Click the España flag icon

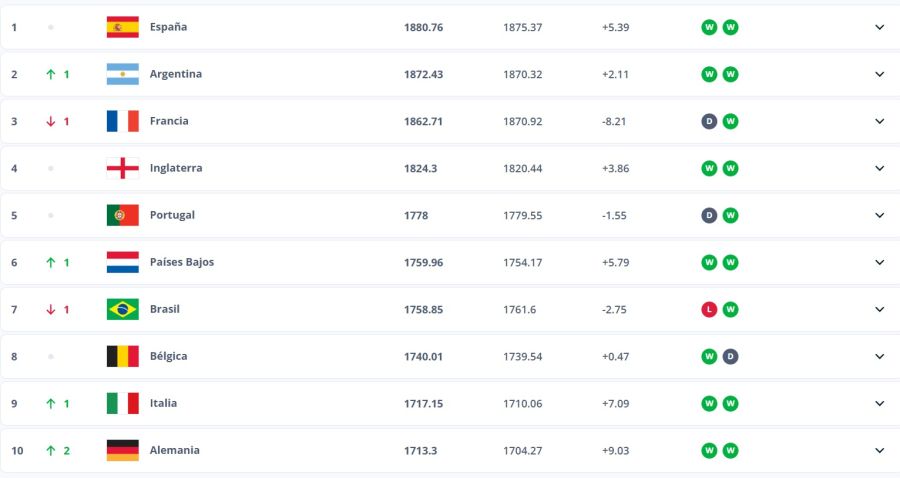point(122,27)
